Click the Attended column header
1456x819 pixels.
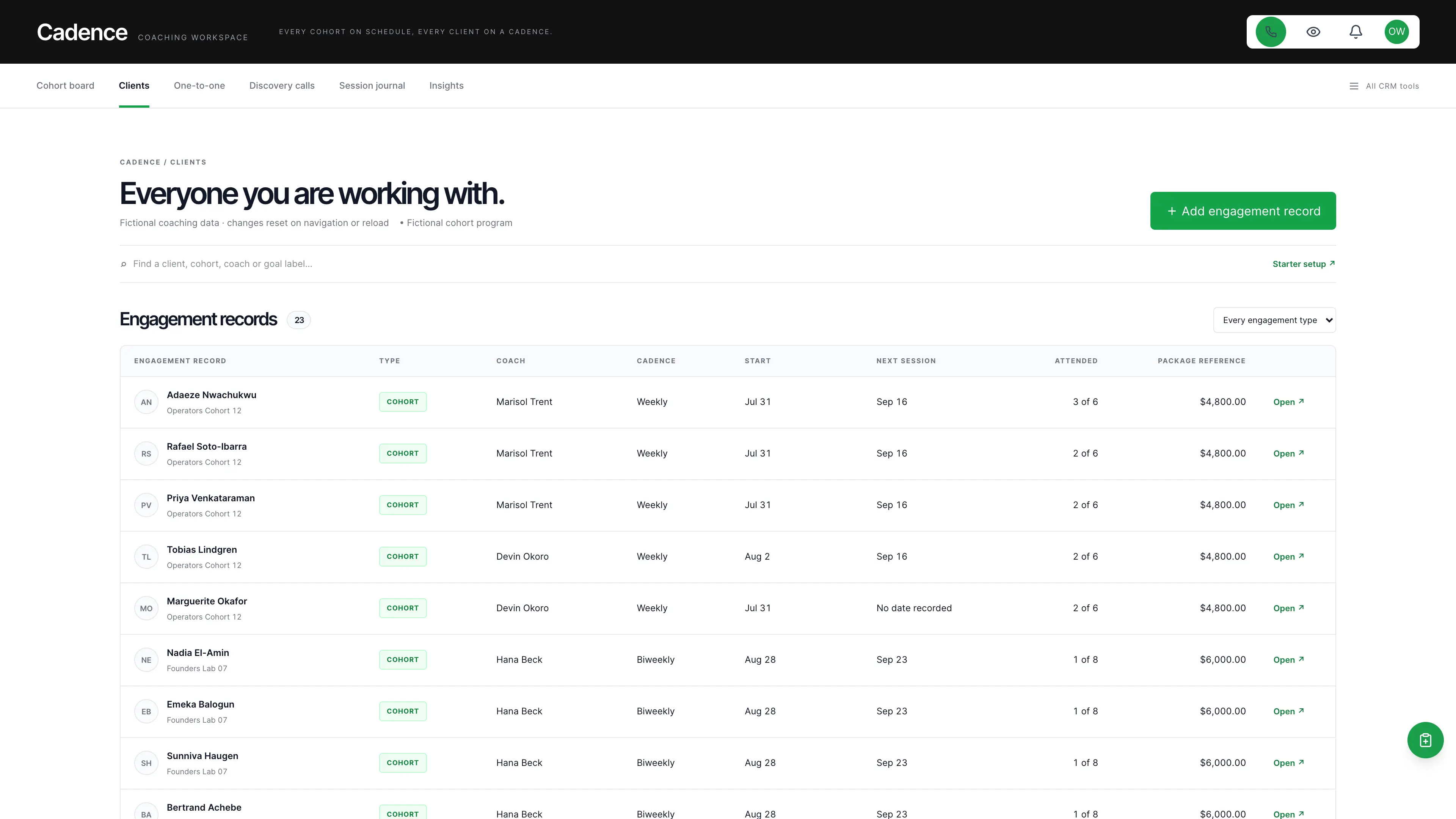tap(1076, 361)
